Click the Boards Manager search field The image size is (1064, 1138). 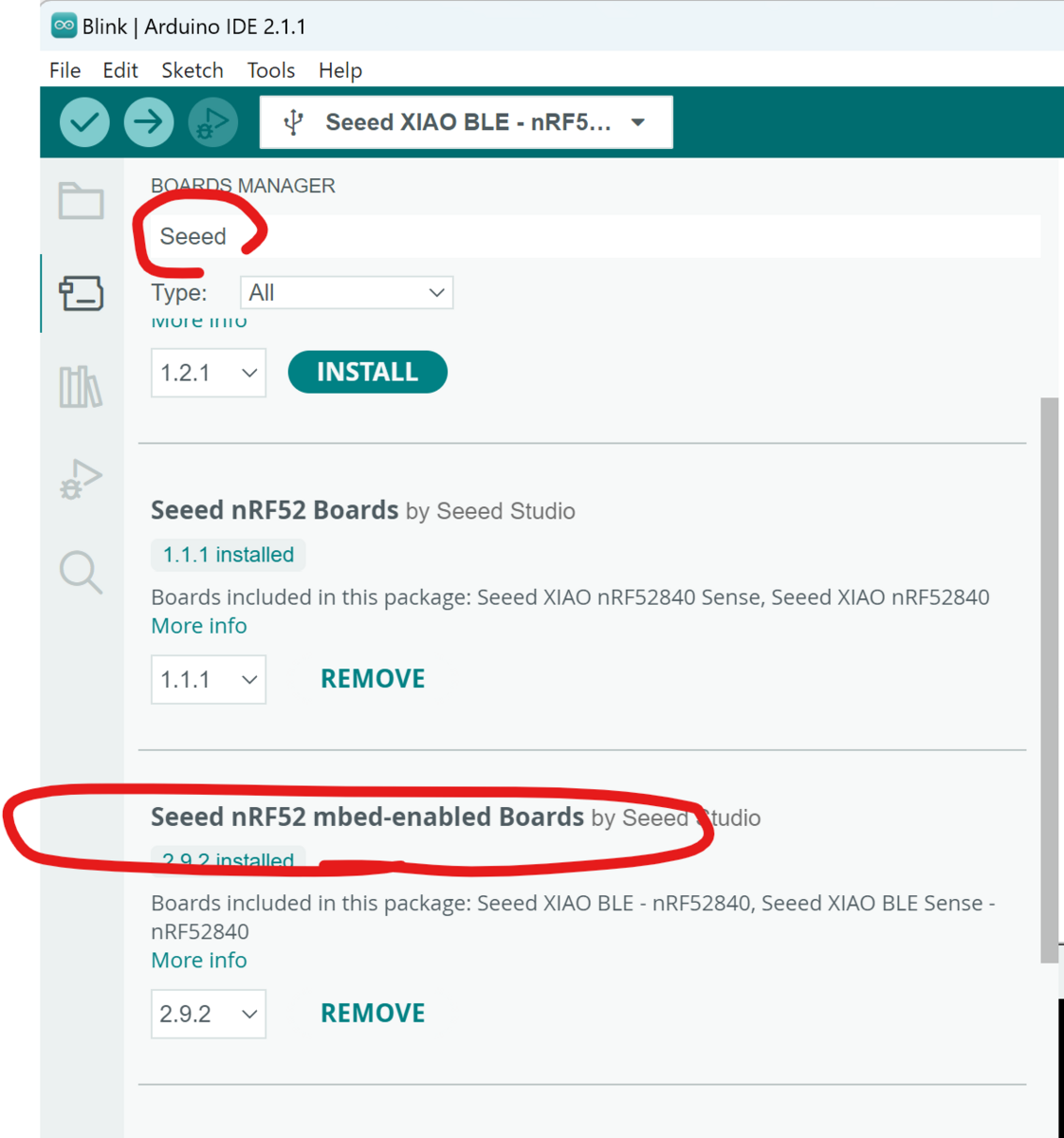[x=596, y=236]
